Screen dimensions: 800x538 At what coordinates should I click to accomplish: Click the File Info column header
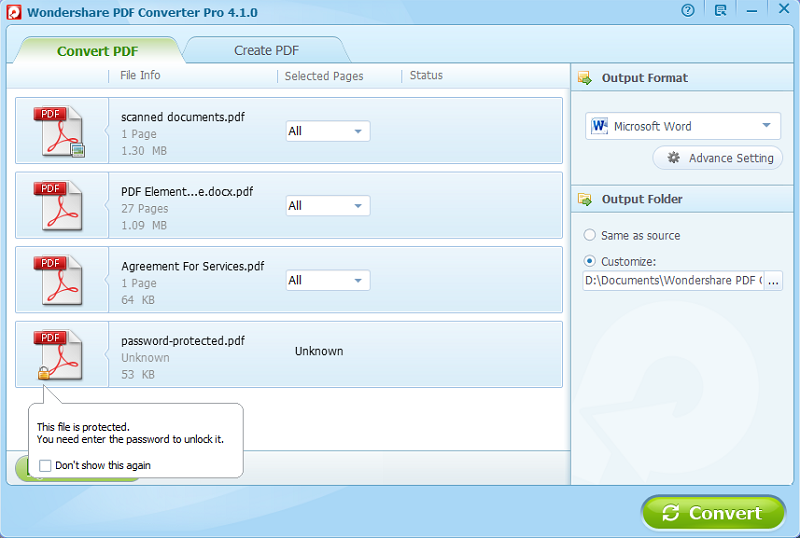pos(140,76)
